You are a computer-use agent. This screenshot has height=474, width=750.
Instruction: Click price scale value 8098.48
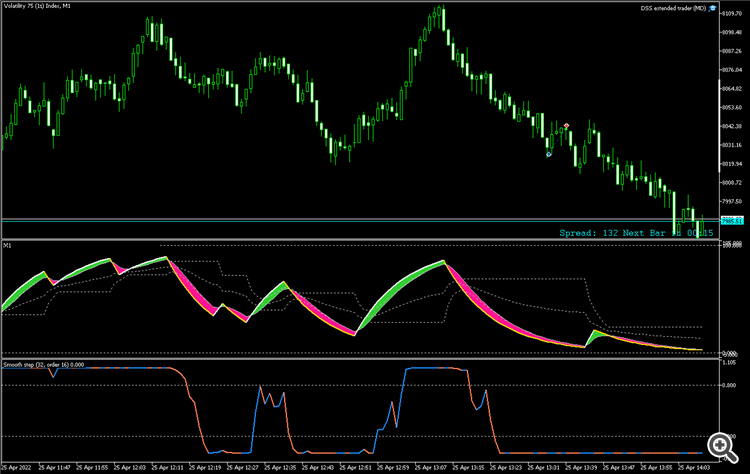point(732,32)
